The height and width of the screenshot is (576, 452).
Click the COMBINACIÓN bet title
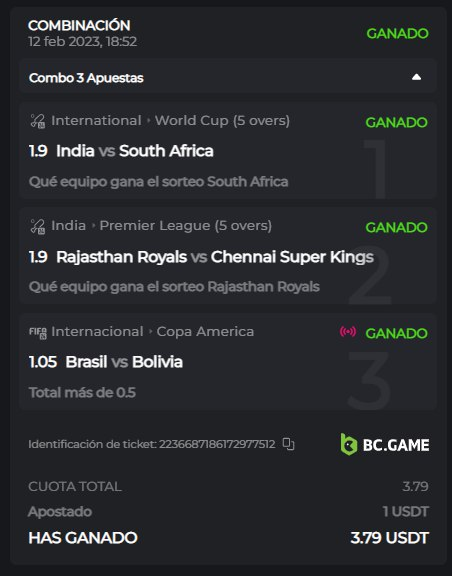(79, 25)
